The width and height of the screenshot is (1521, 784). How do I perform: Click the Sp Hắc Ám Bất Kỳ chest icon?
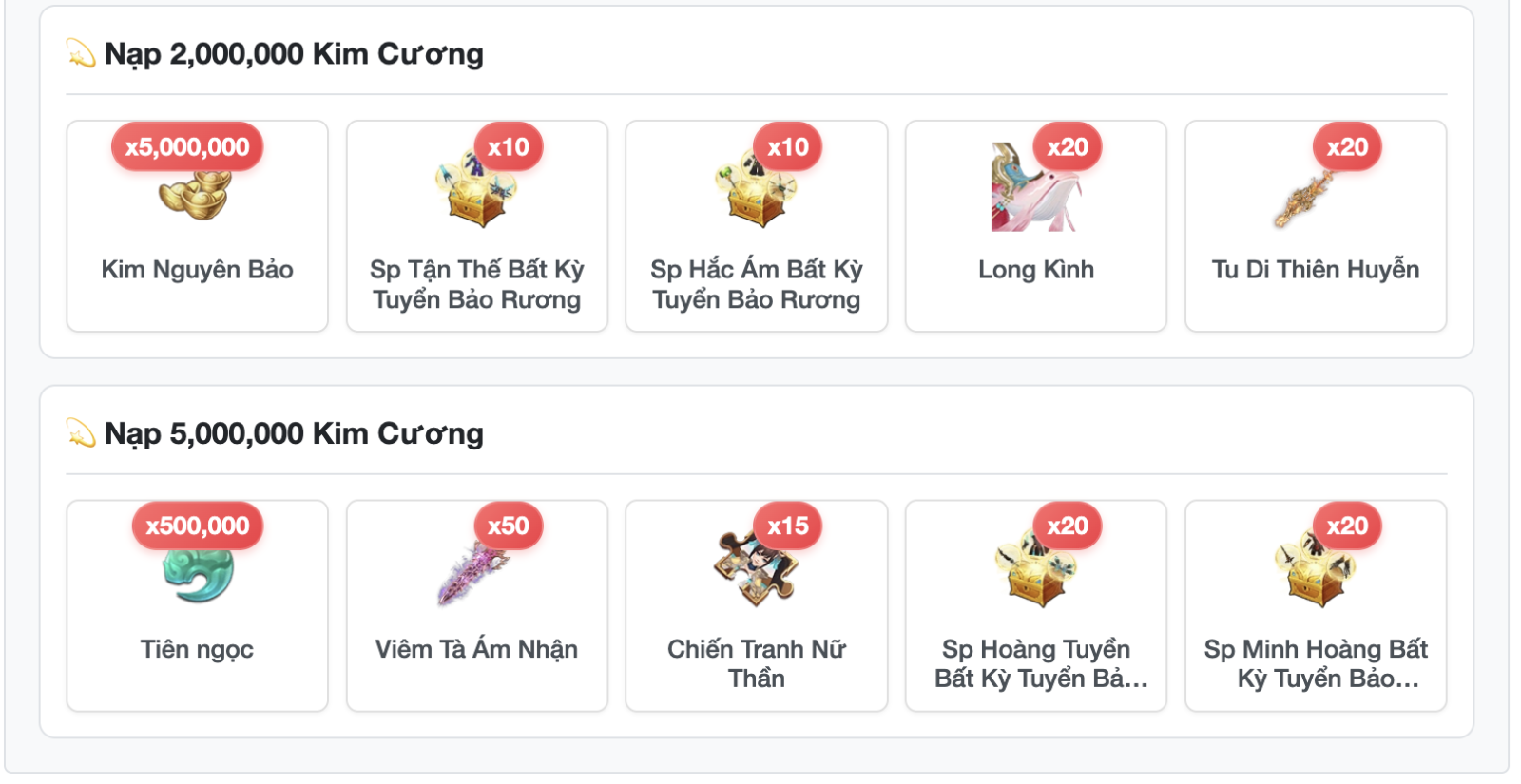click(x=756, y=188)
